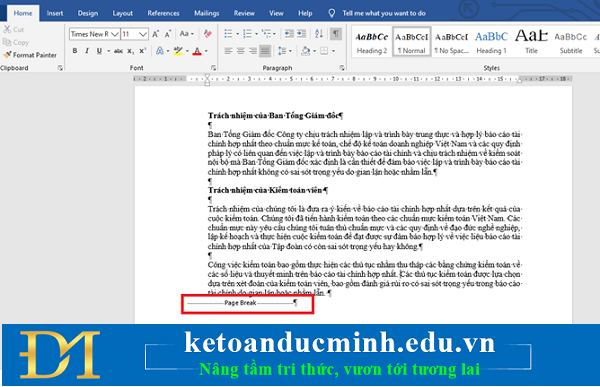
Task: Open font color dropdown arrow
Action: [206, 51]
